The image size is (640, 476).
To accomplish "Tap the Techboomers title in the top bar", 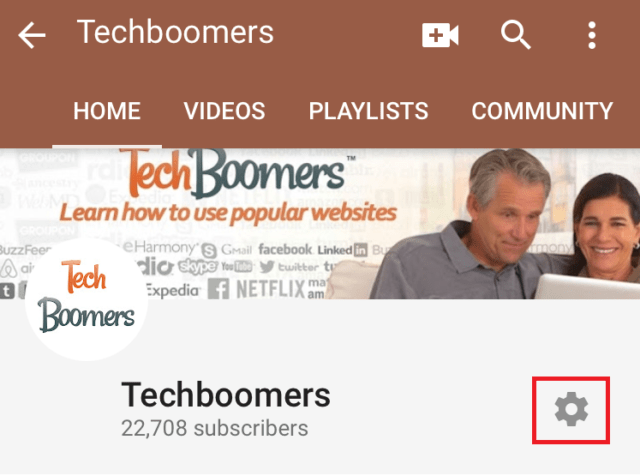I will point(175,33).
